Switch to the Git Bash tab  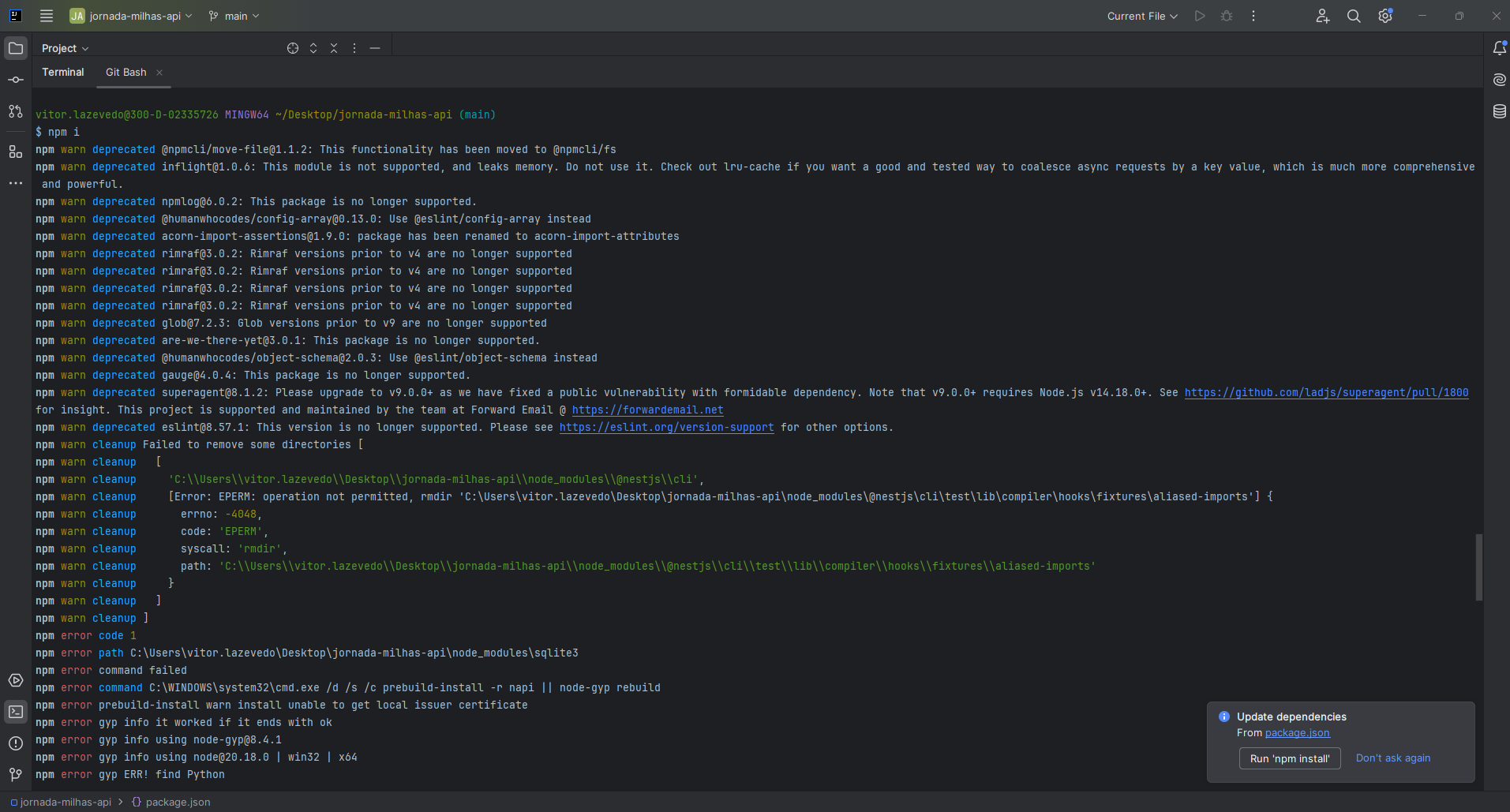[126, 72]
